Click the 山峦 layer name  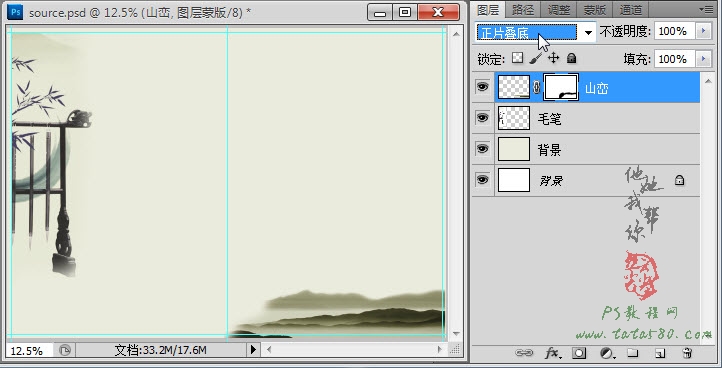tap(597, 88)
